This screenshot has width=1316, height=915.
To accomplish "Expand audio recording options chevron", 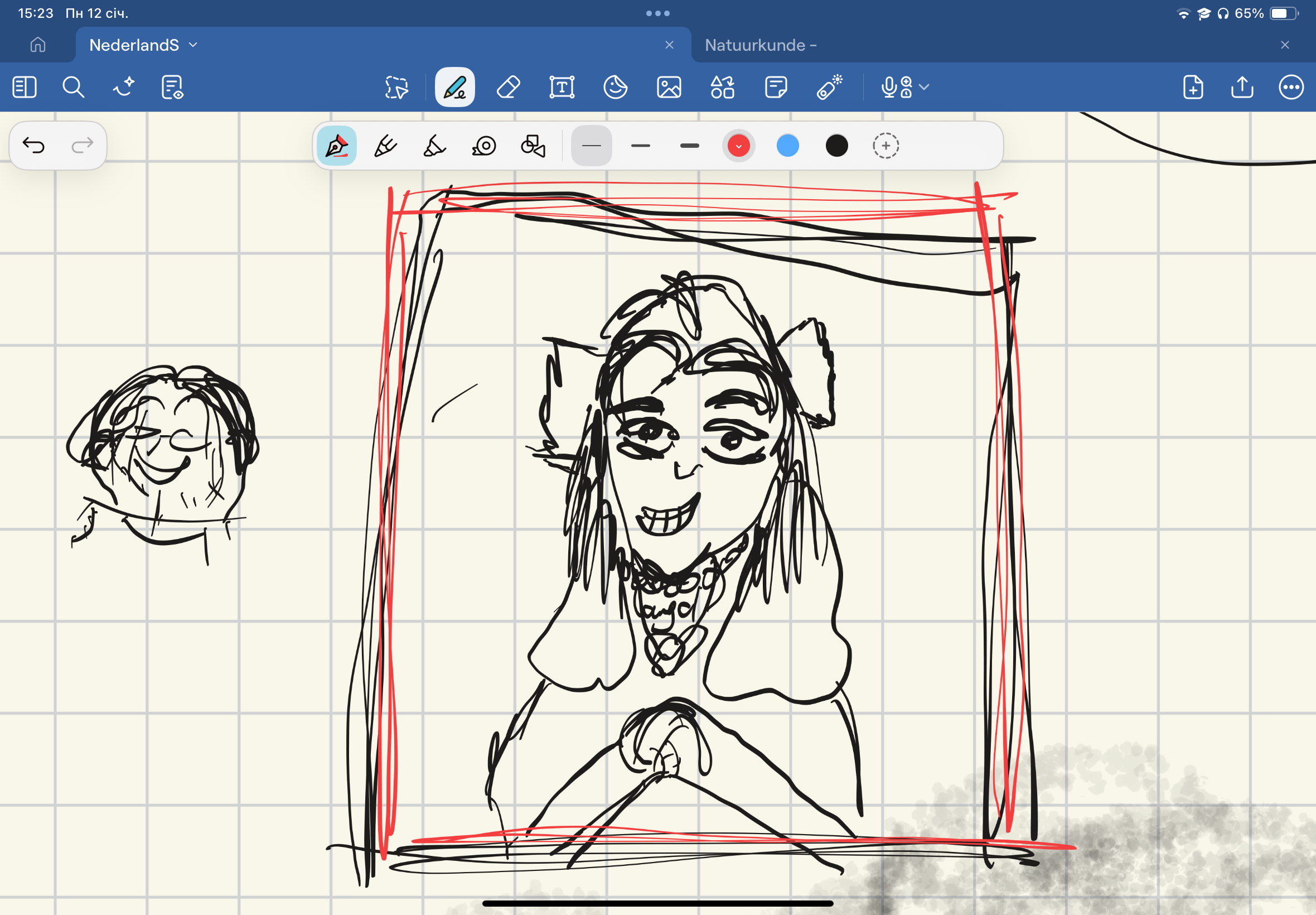I will coord(923,88).
